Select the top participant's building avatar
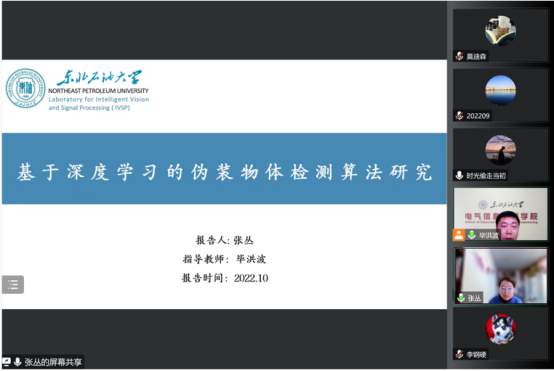This screenshot has height=371, width=554. click(x=500, y=31)
